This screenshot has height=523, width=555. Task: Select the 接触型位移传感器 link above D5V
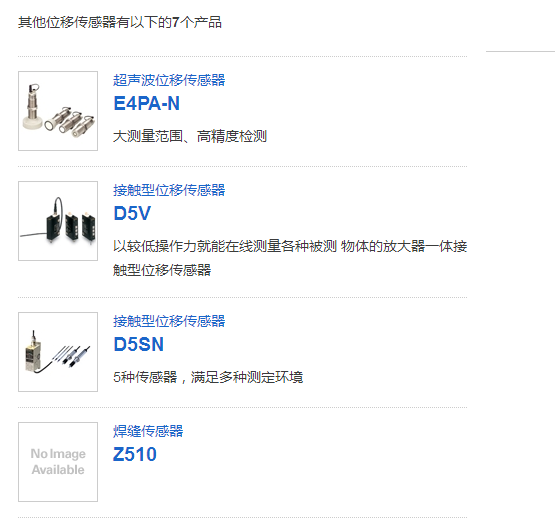[169, 190]
